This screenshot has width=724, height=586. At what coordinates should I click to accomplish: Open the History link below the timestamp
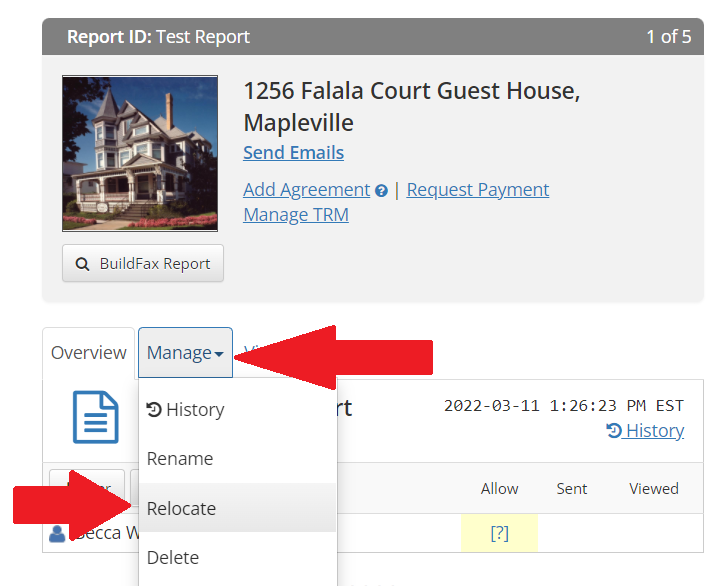(645, 431)
